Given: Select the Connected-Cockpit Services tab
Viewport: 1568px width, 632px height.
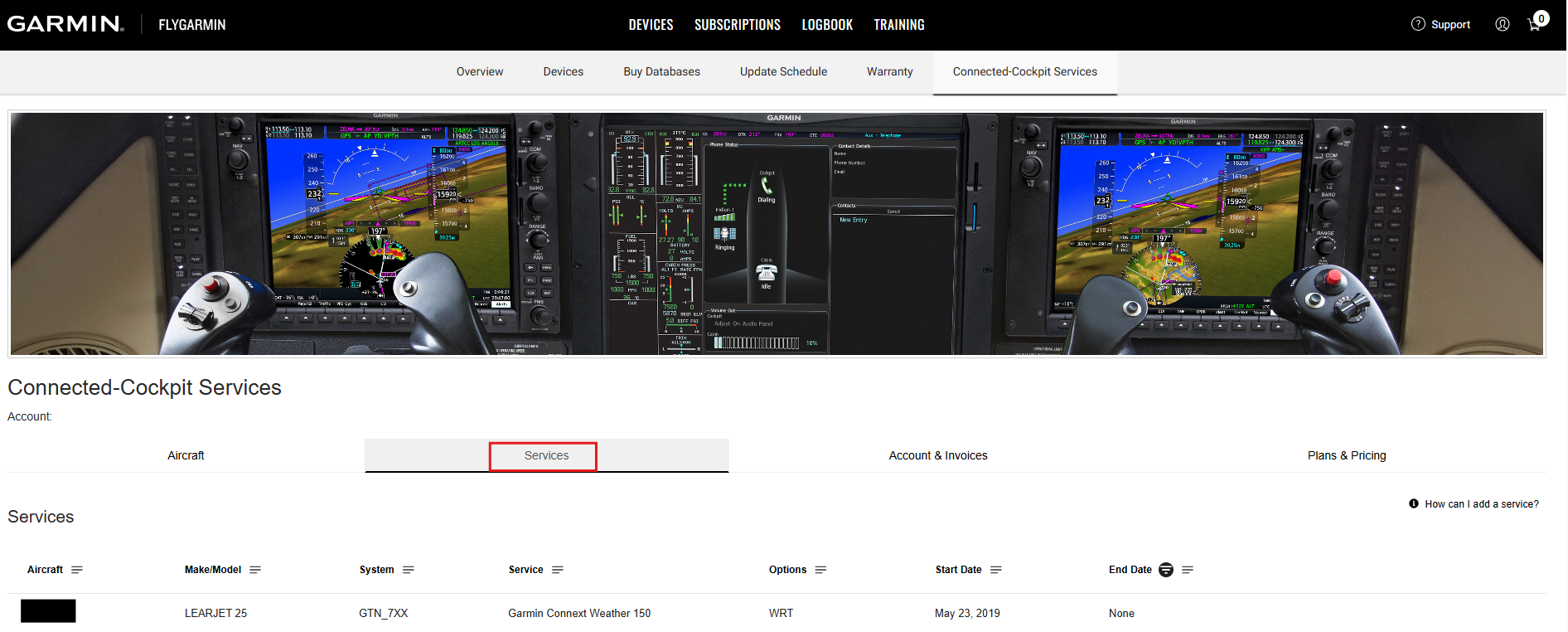Looking at the screenshot, I should coord(1025,72).
